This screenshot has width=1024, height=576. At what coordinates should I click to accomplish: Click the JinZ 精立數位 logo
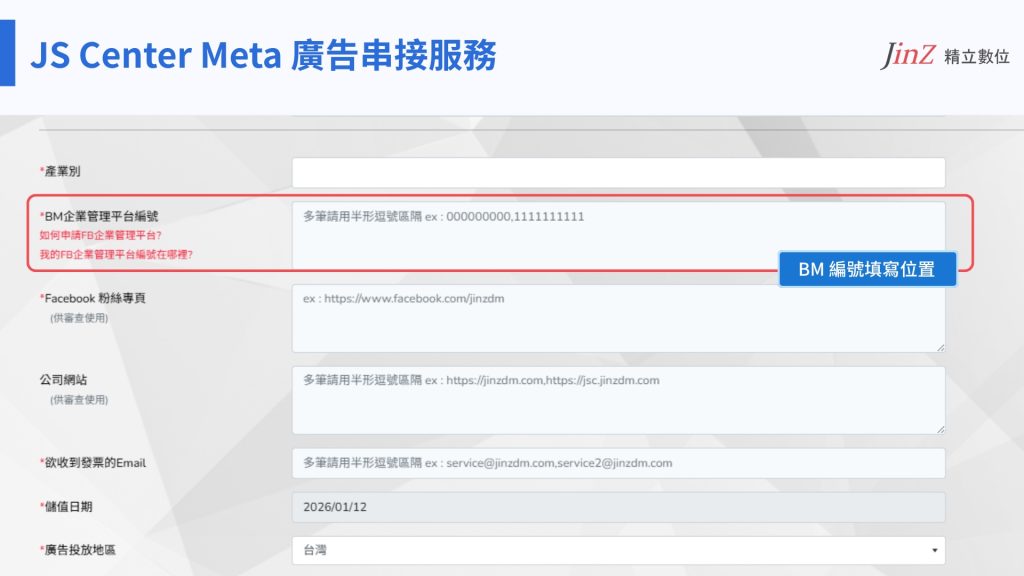(x=944, y=56)
